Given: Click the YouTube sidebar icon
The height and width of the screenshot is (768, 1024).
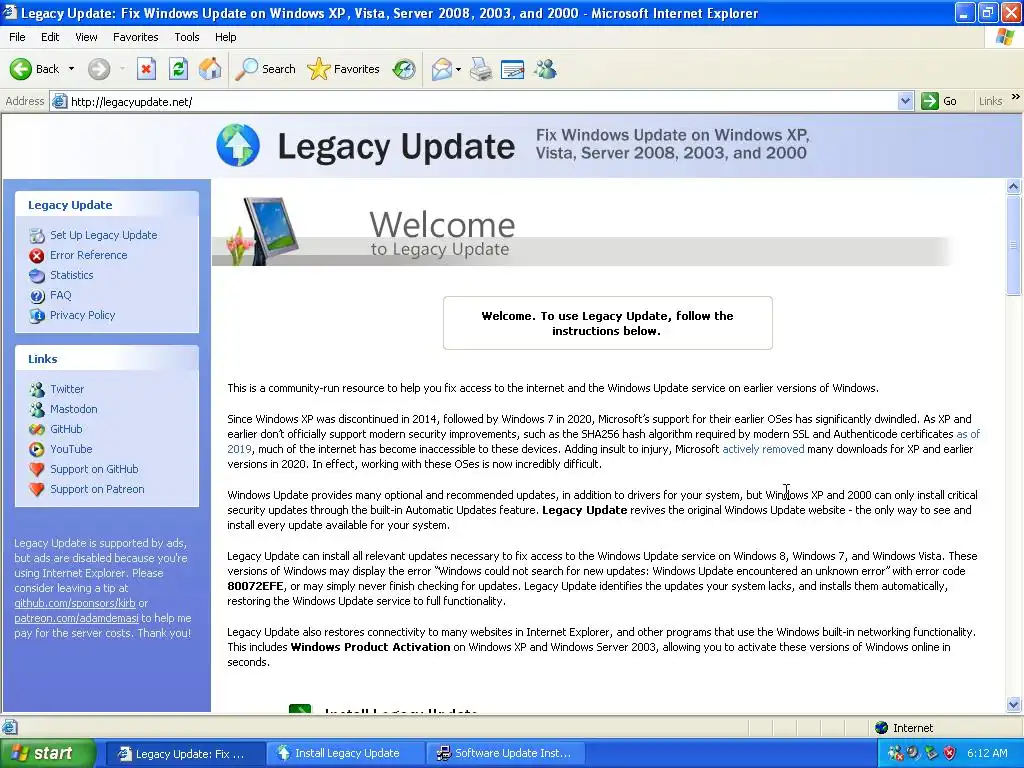Looking at the screenshot, I should (x=37, y=449).
